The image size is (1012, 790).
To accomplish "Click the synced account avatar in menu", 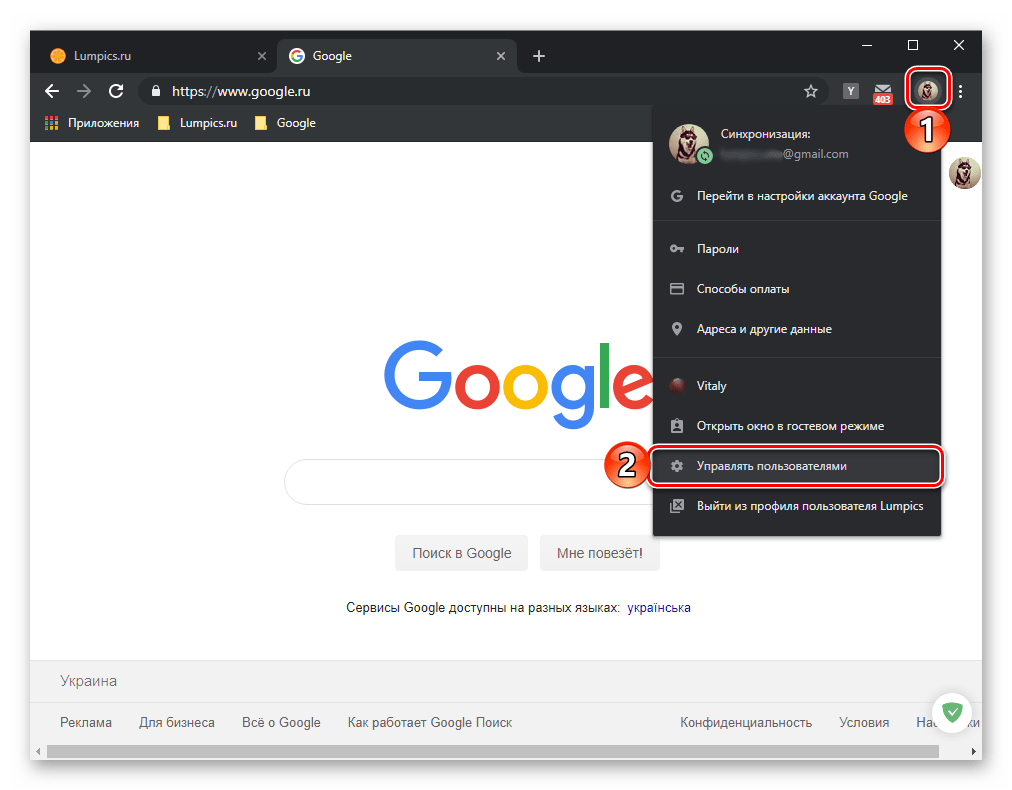I will click(x=689, y=143).
